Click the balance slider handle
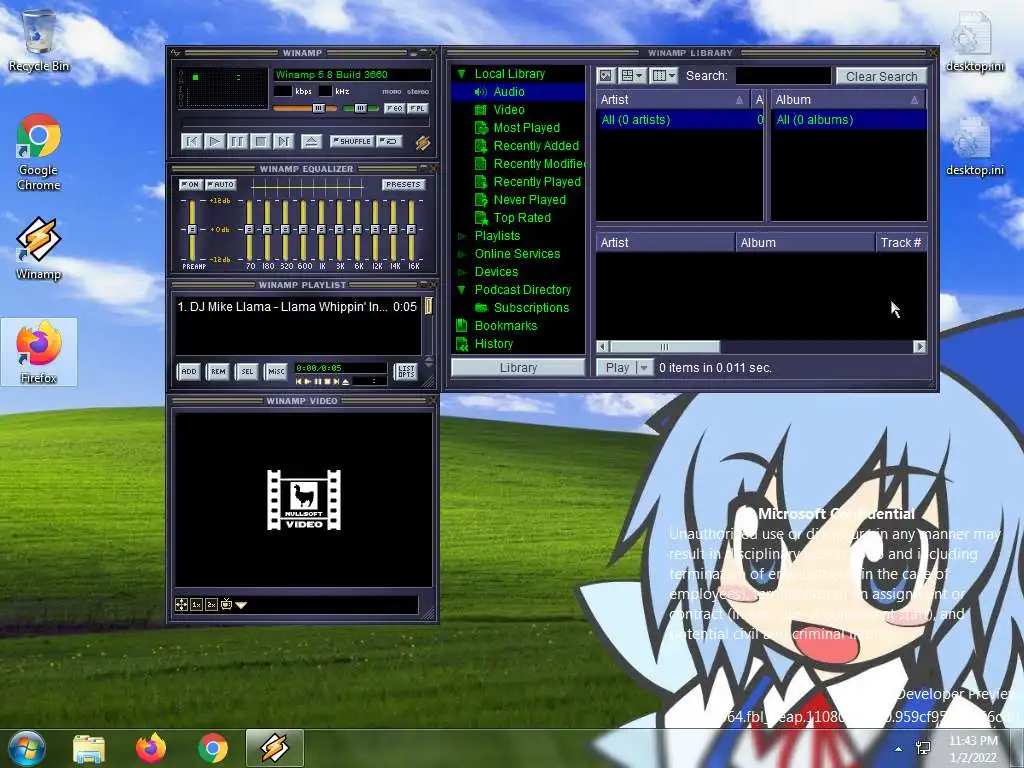 point(360,108)
